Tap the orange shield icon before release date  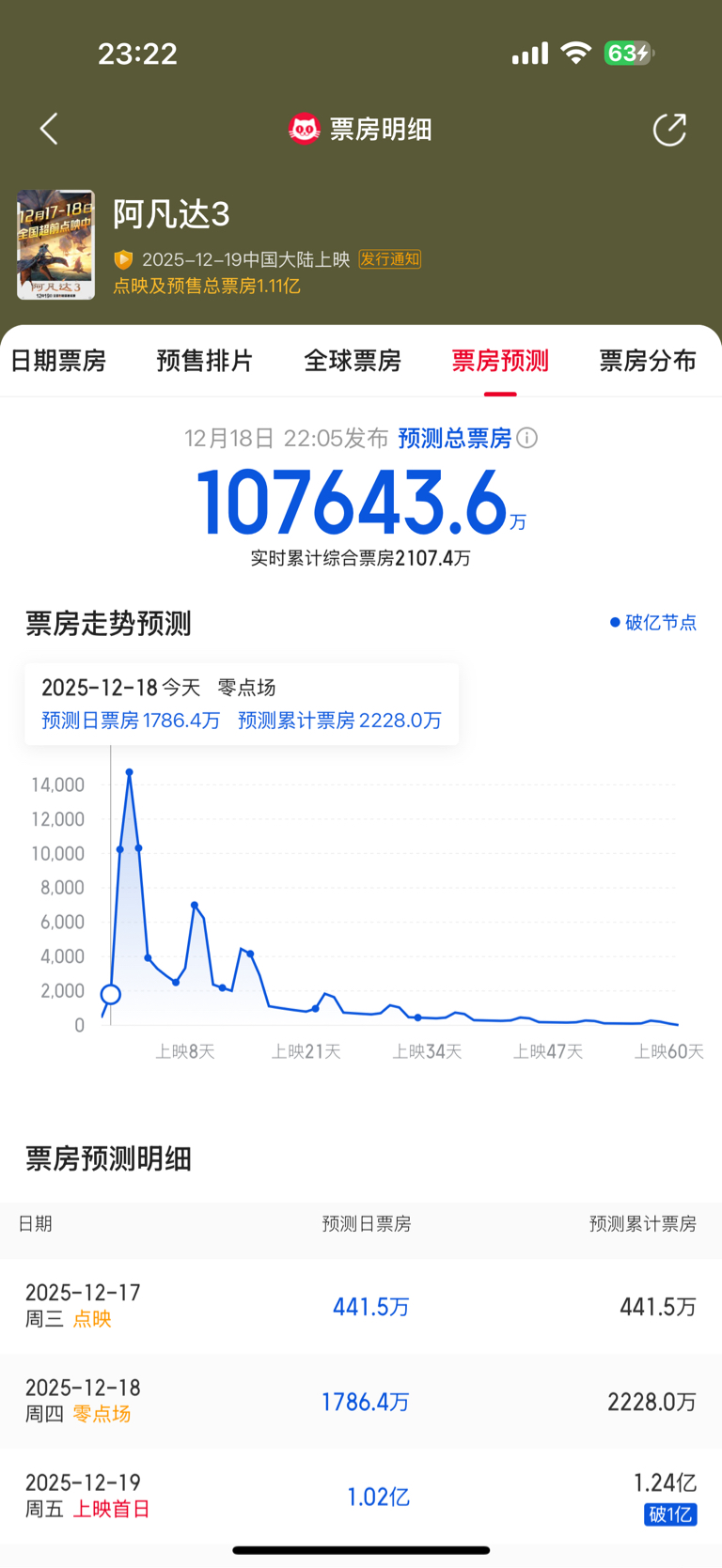(123, 259)
